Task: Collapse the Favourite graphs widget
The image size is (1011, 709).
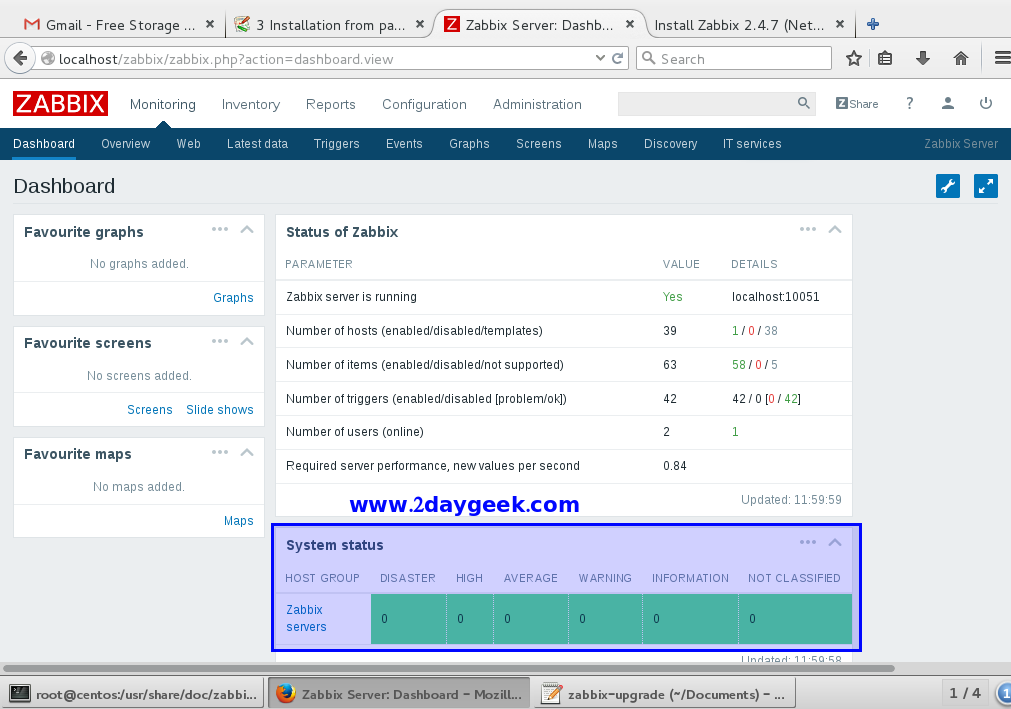Action: (247, 229)
